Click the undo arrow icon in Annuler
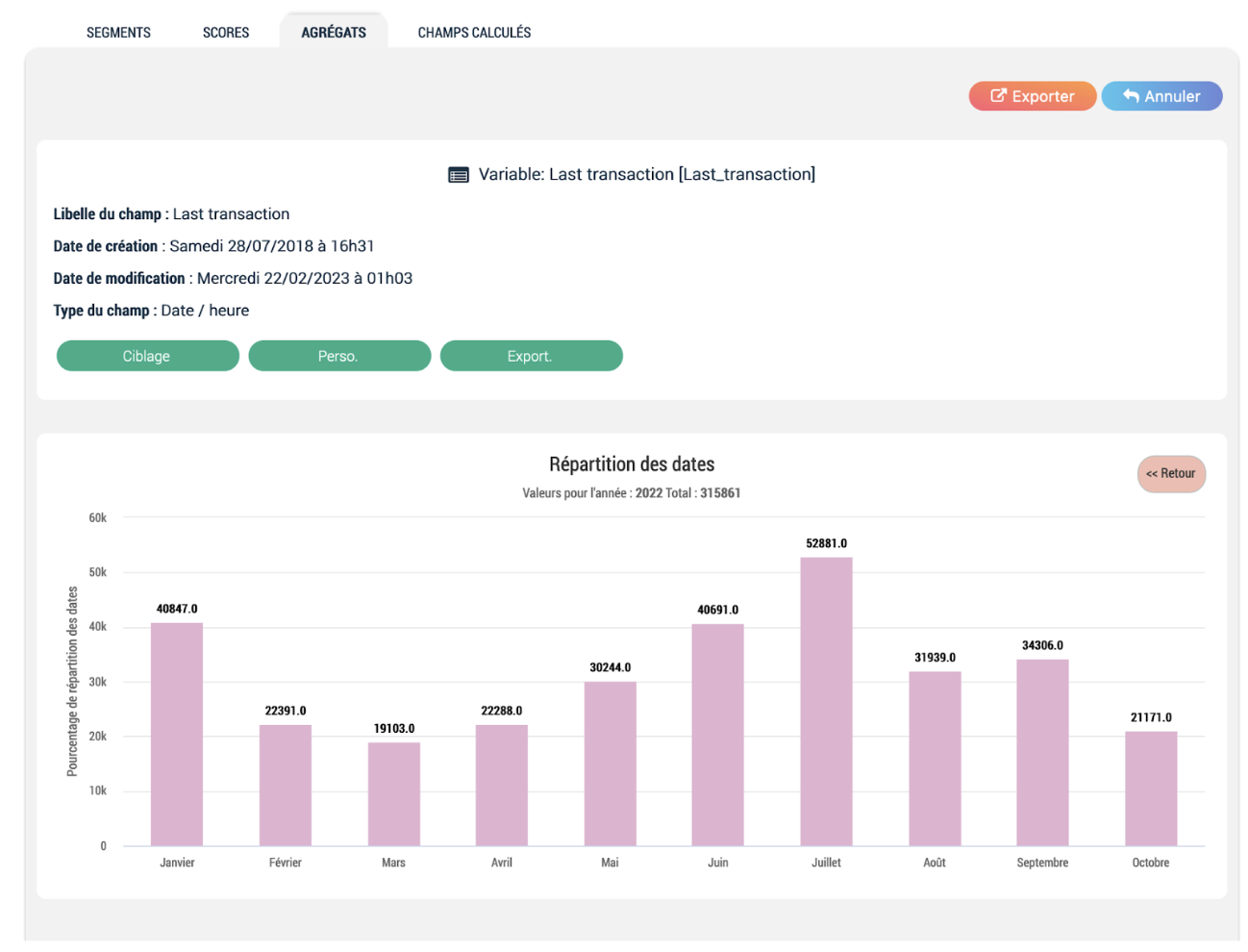1248x952 pixels. pyautogui.click(x=1131, y=95)
